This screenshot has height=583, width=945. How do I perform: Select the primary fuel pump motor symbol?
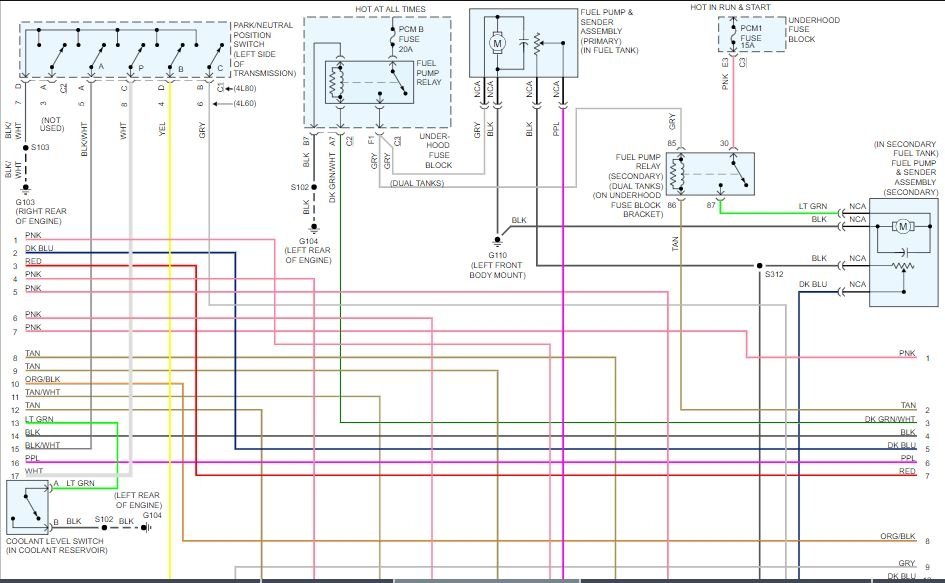coord(497,43)
